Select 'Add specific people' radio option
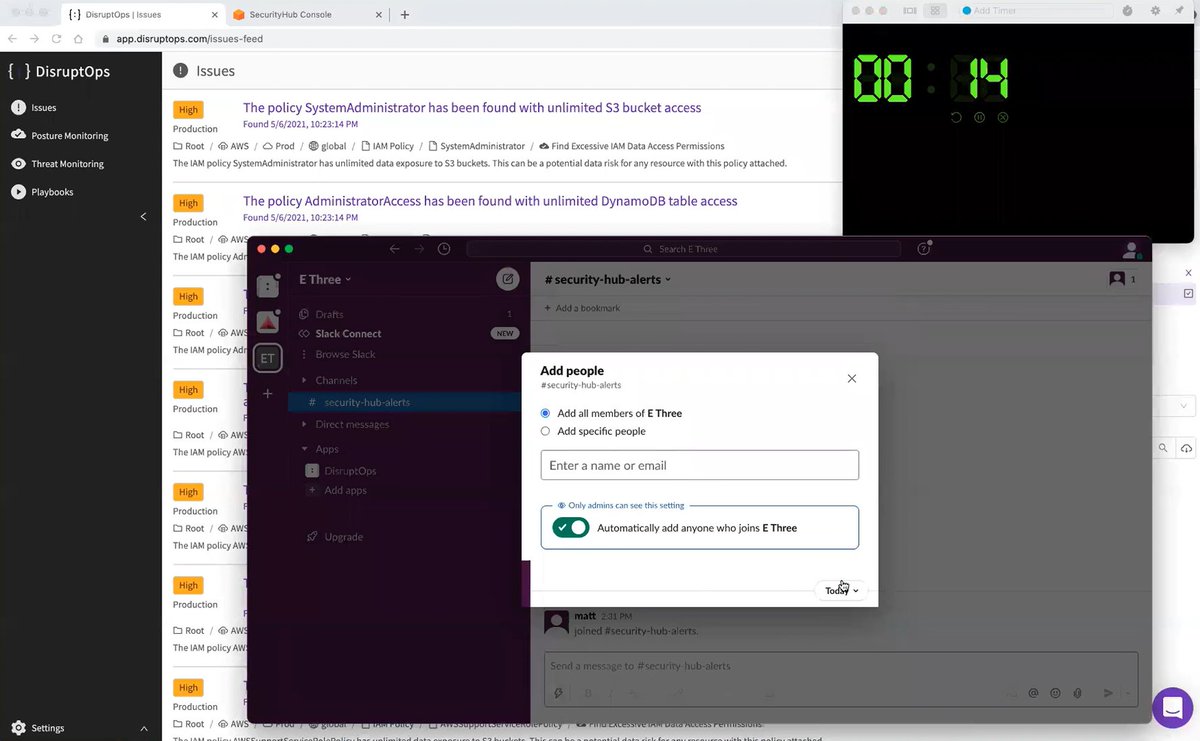The image size is (1200, 741). (x=545, y=431)
